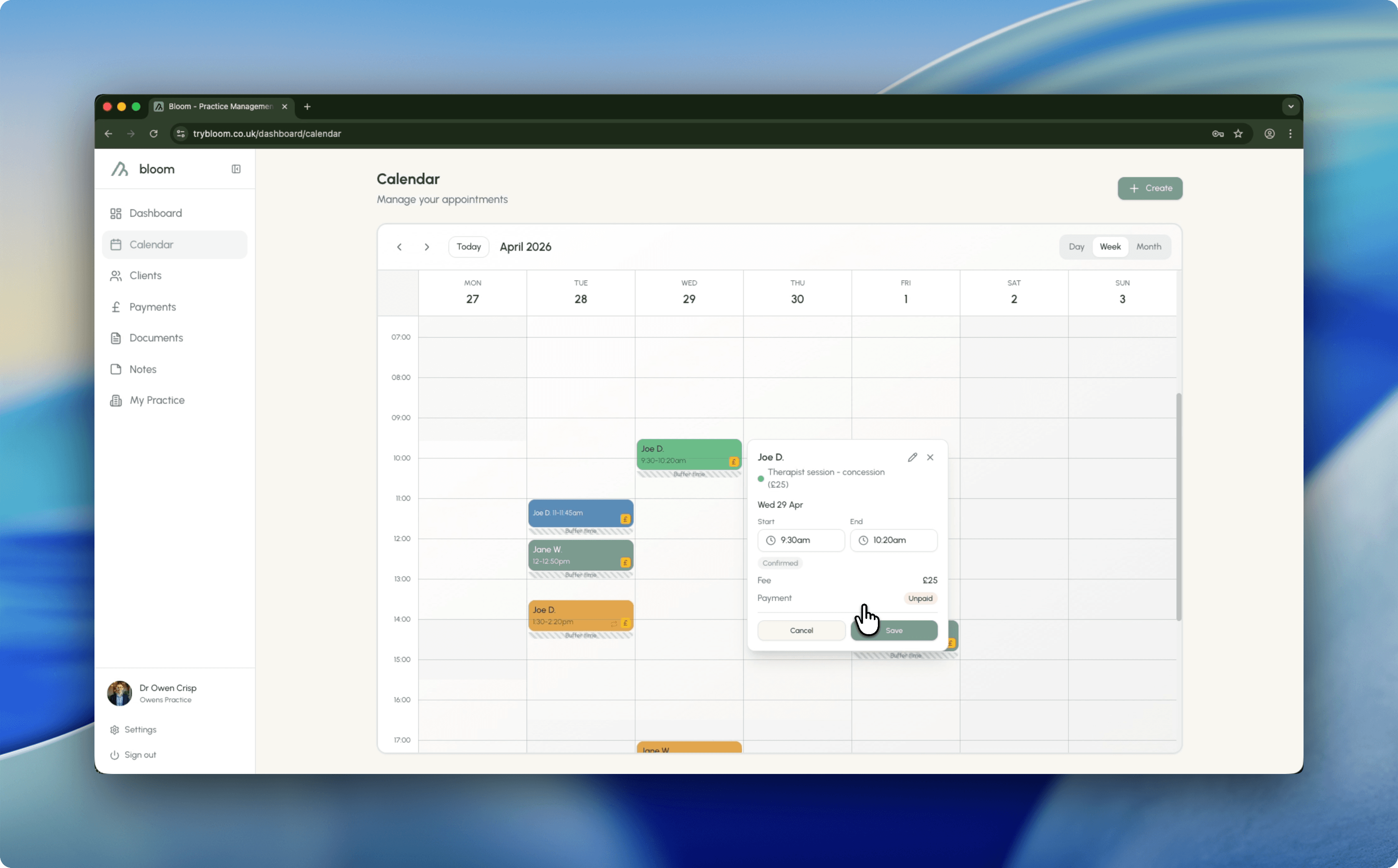Click green session type color dot
The image size is (1398, 868).
click(761, 478)
